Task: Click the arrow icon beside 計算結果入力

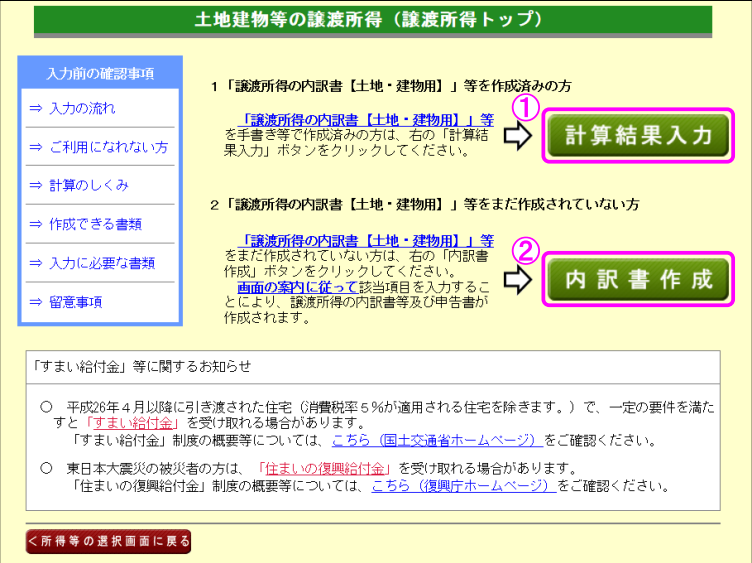Action: (x=519, y=137)
